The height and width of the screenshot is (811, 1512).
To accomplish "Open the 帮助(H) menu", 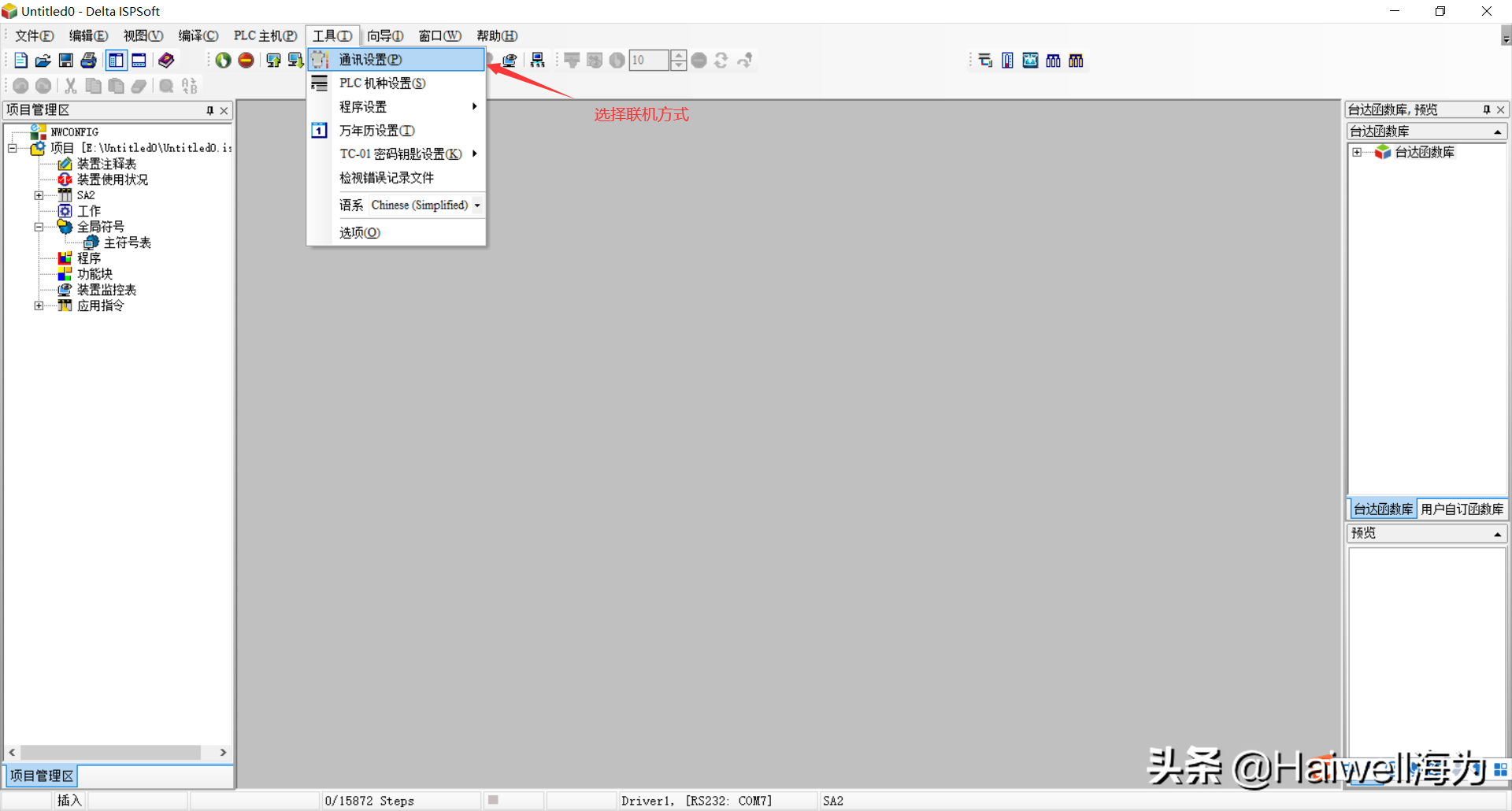I will [497, 36].
